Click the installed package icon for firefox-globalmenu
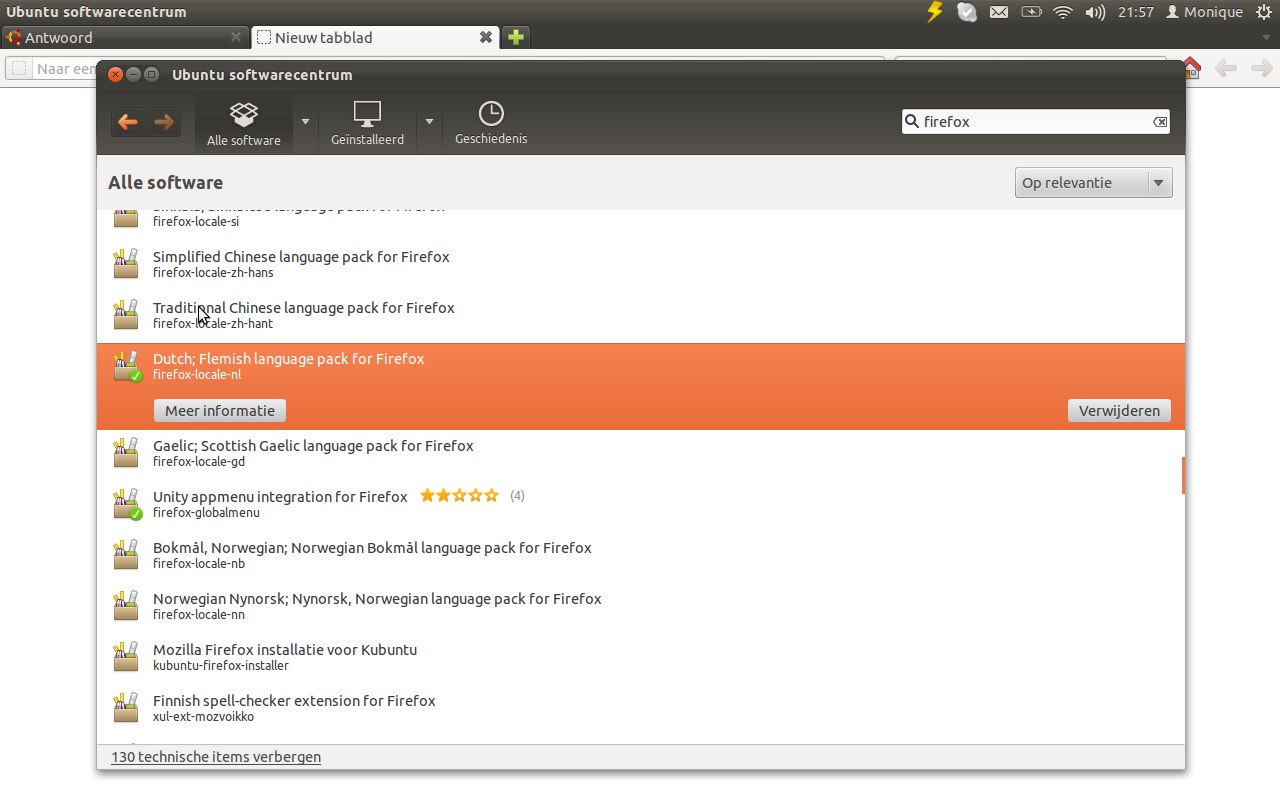Screen dimensions: 1280x800 (127, 504)
